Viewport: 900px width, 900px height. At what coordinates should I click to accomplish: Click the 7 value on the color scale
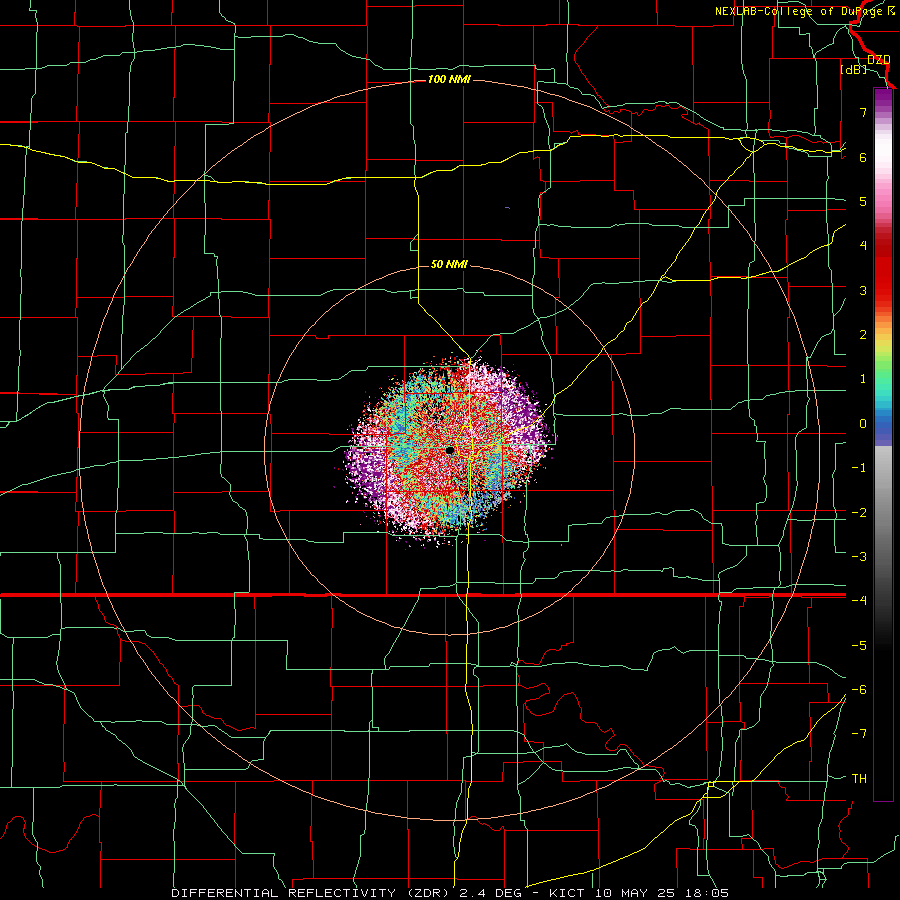pyautogui.click(x=863, y=112)
